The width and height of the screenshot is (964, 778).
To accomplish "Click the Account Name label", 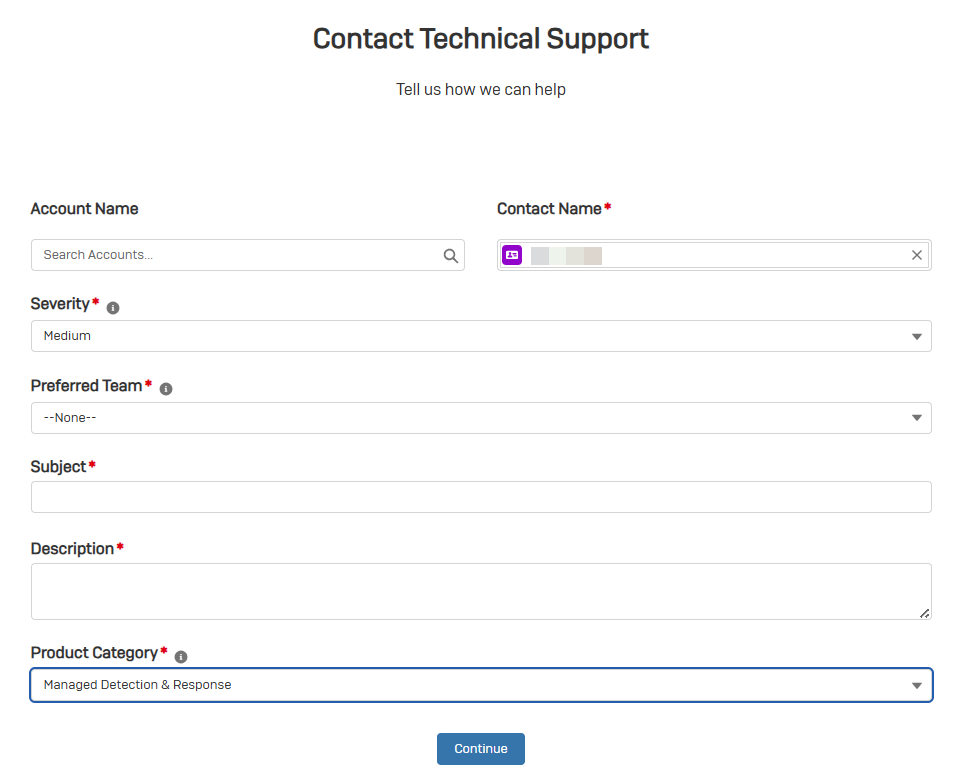I will point(85,209).
